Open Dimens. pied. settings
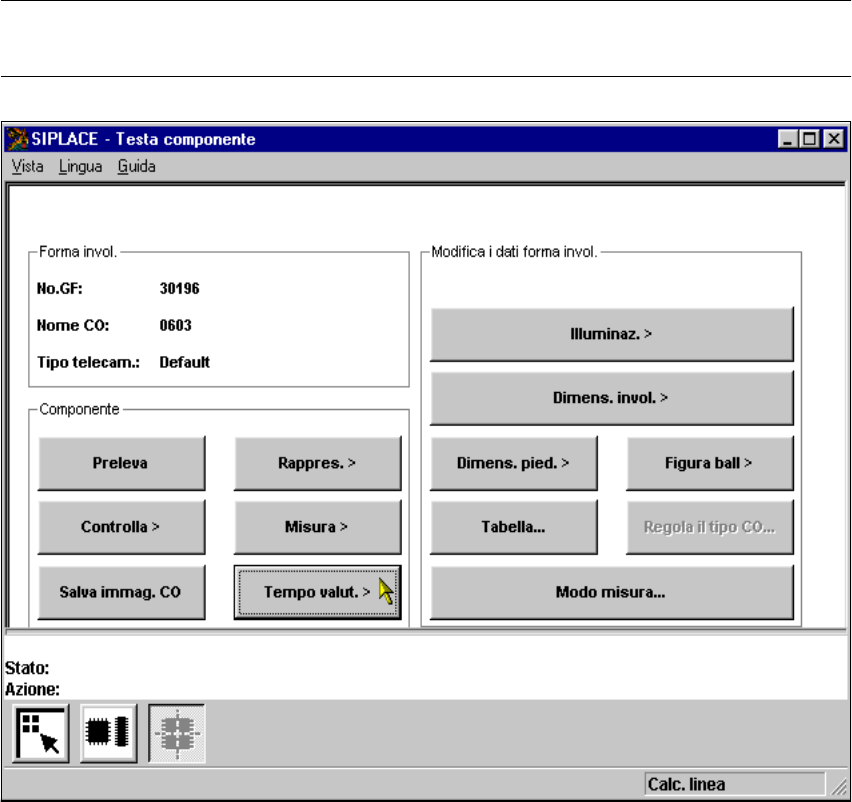 513,463
